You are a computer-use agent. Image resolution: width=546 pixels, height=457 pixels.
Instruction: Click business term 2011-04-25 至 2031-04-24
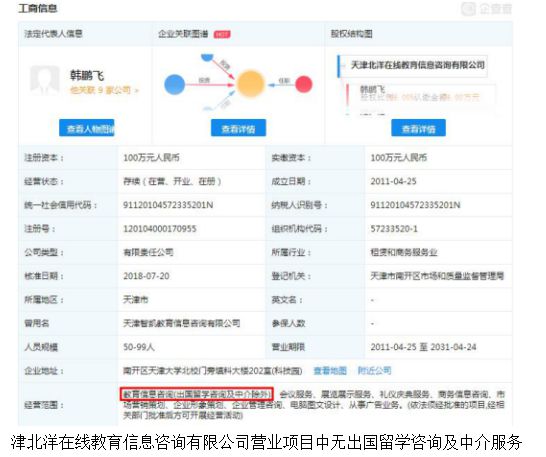coord(423,347)
